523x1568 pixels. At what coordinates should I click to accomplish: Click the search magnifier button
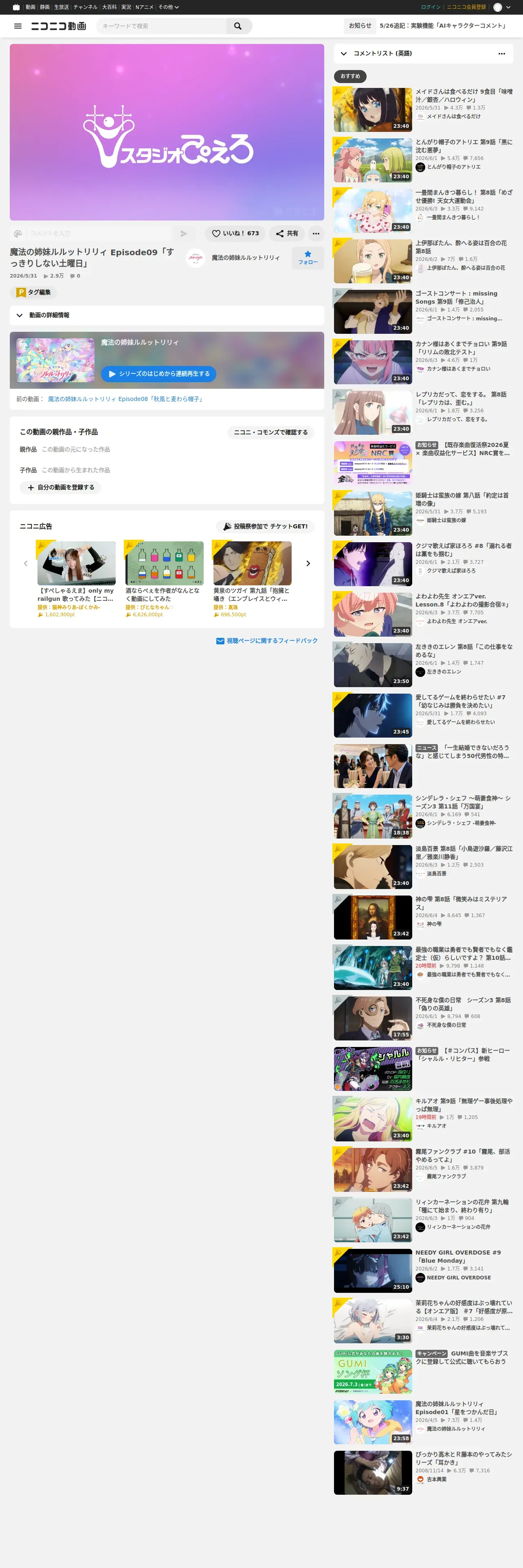point(238,26)
